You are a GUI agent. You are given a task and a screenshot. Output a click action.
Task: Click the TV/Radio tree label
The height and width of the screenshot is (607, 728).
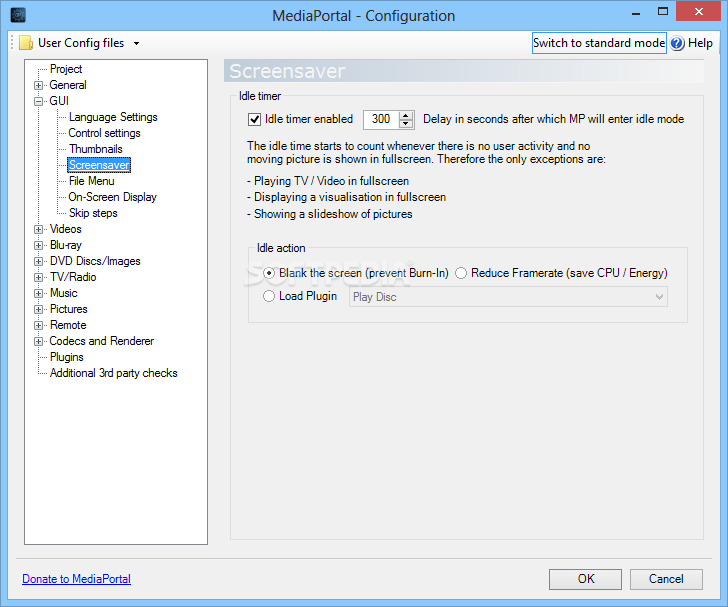point(73,277)
